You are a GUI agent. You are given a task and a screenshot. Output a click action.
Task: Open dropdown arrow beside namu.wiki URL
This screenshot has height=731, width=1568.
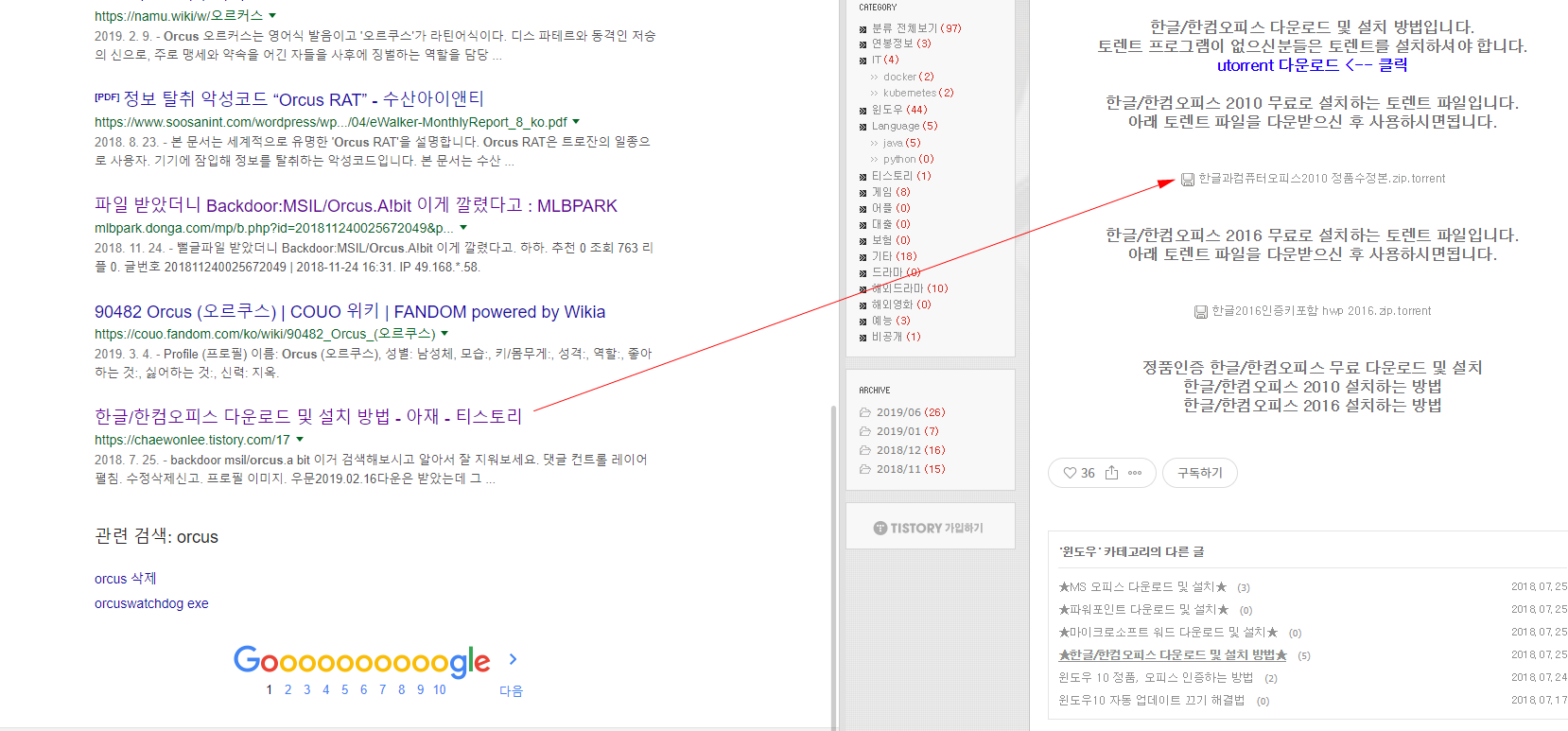coord(272,15)
